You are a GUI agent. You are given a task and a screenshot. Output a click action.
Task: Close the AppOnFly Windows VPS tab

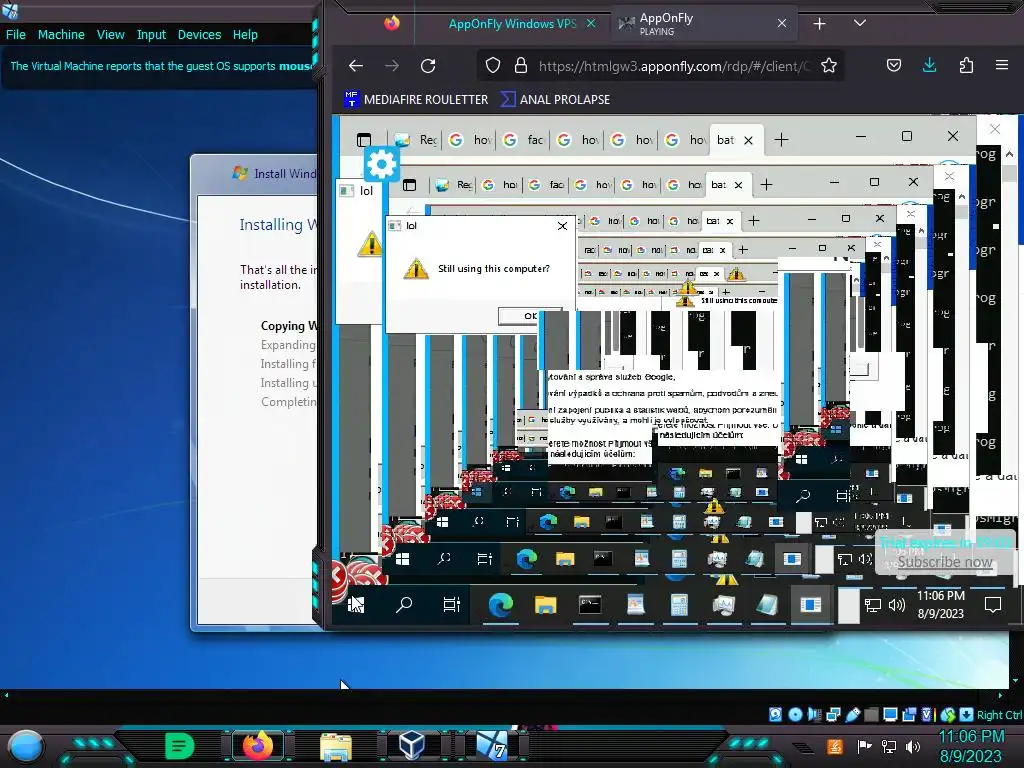click(x=591, y=24)
